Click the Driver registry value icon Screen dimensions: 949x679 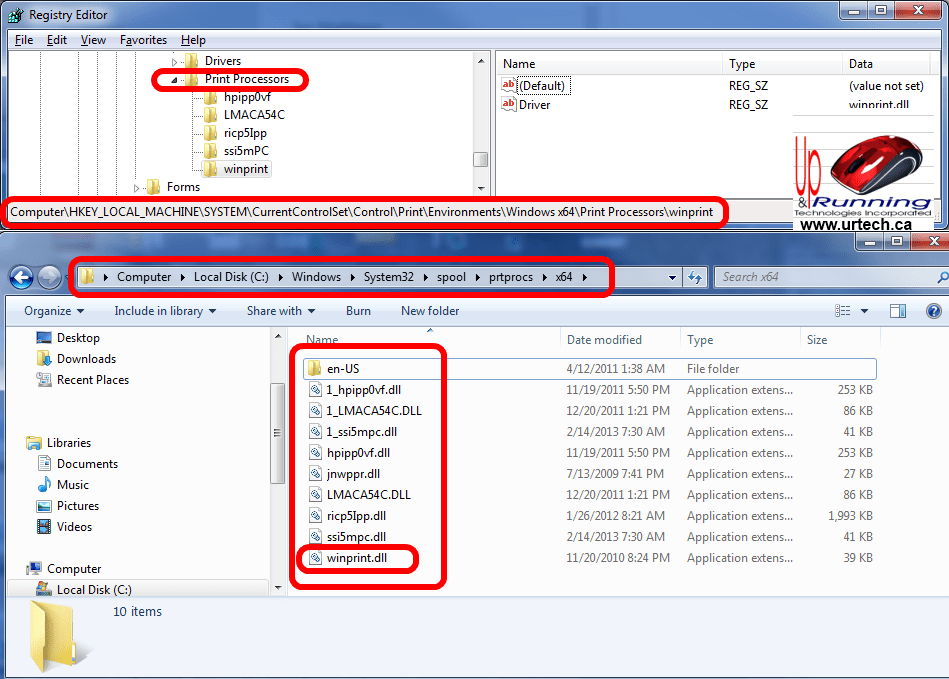508,104
